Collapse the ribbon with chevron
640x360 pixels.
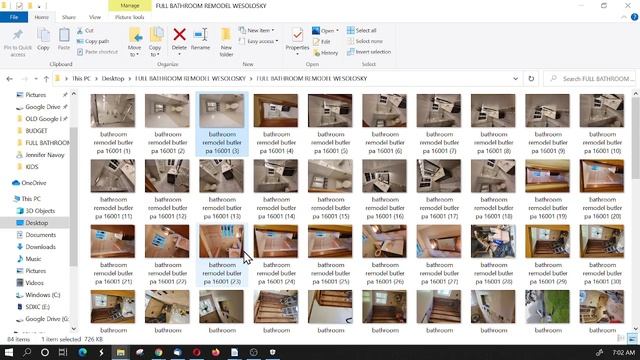click(x=624, y=17)
